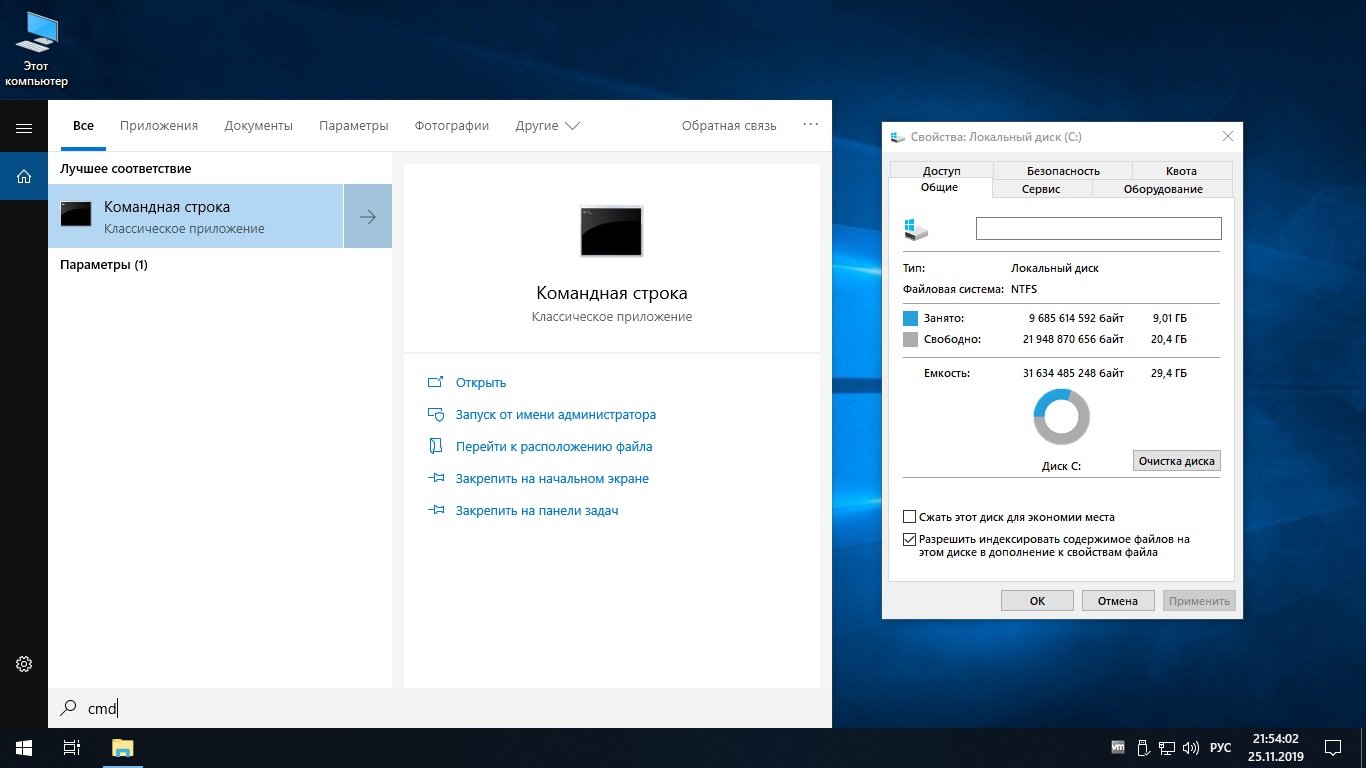Double-check the 'Этот компьютер' desktop icon
Viewport: 1366px width, 768px height.
tap(37, 48)
